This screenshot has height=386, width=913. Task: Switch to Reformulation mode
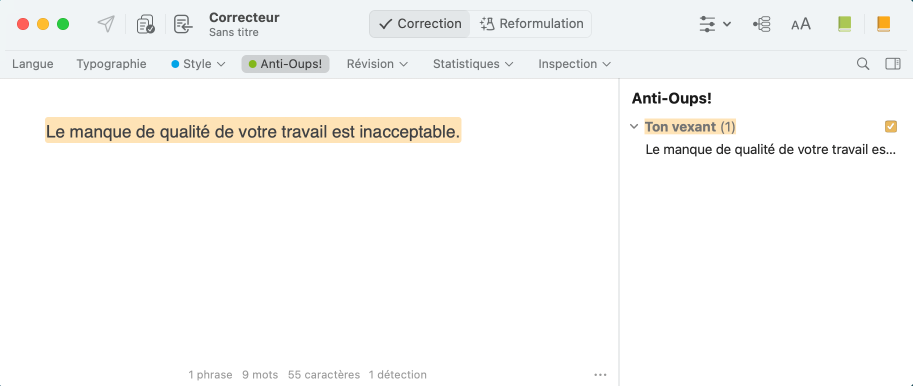point(531,24)
